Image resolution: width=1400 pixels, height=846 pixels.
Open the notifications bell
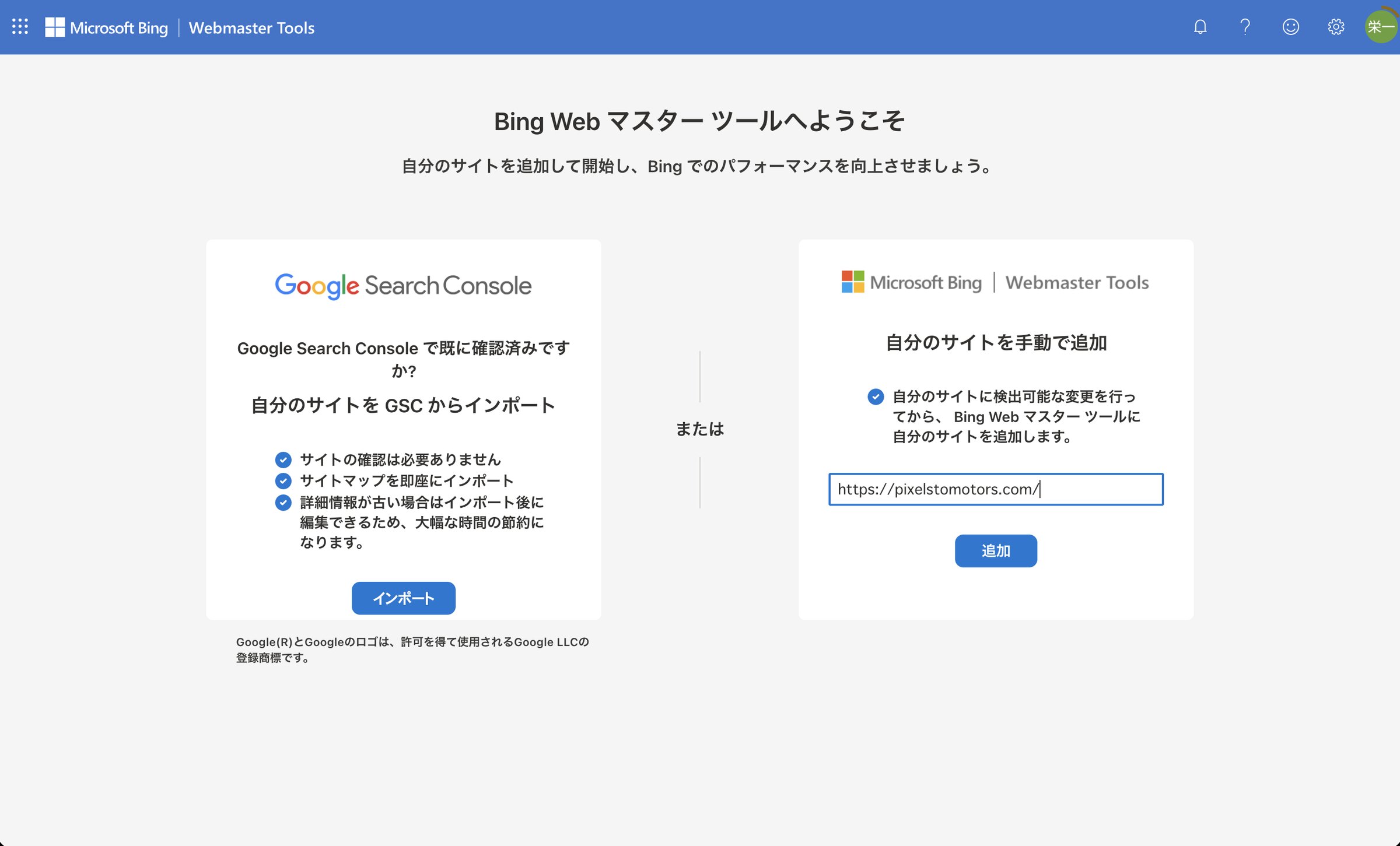coord(1200,27)
